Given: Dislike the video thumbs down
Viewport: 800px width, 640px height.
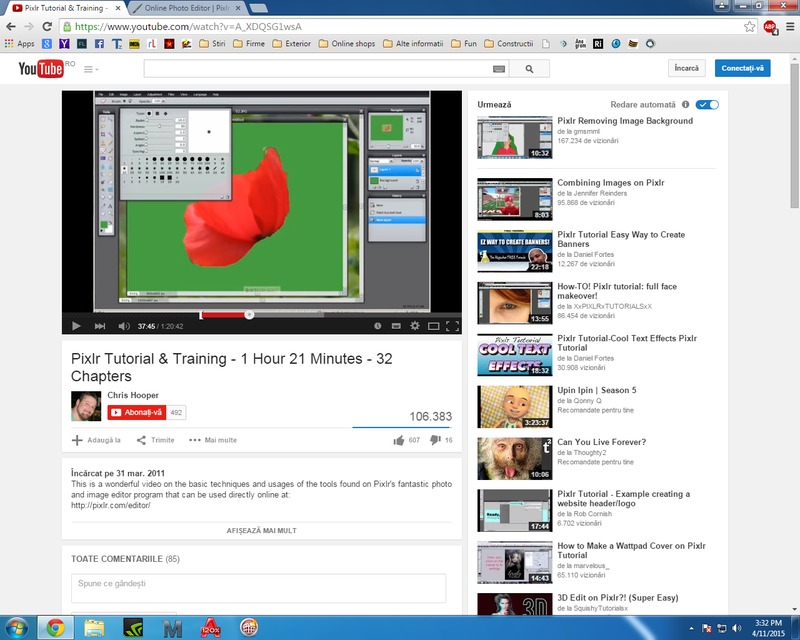Looking at the screenshot, I should pos(441,440).
